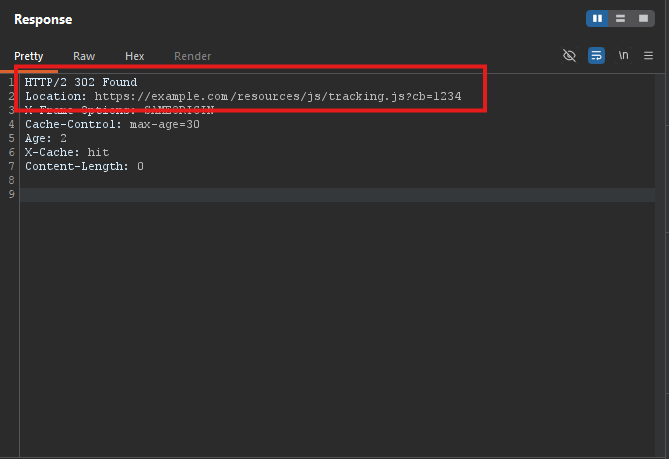Switch to the Hex tab
The height and width of the screenshot is (459, 669).
tap(134, 56)
